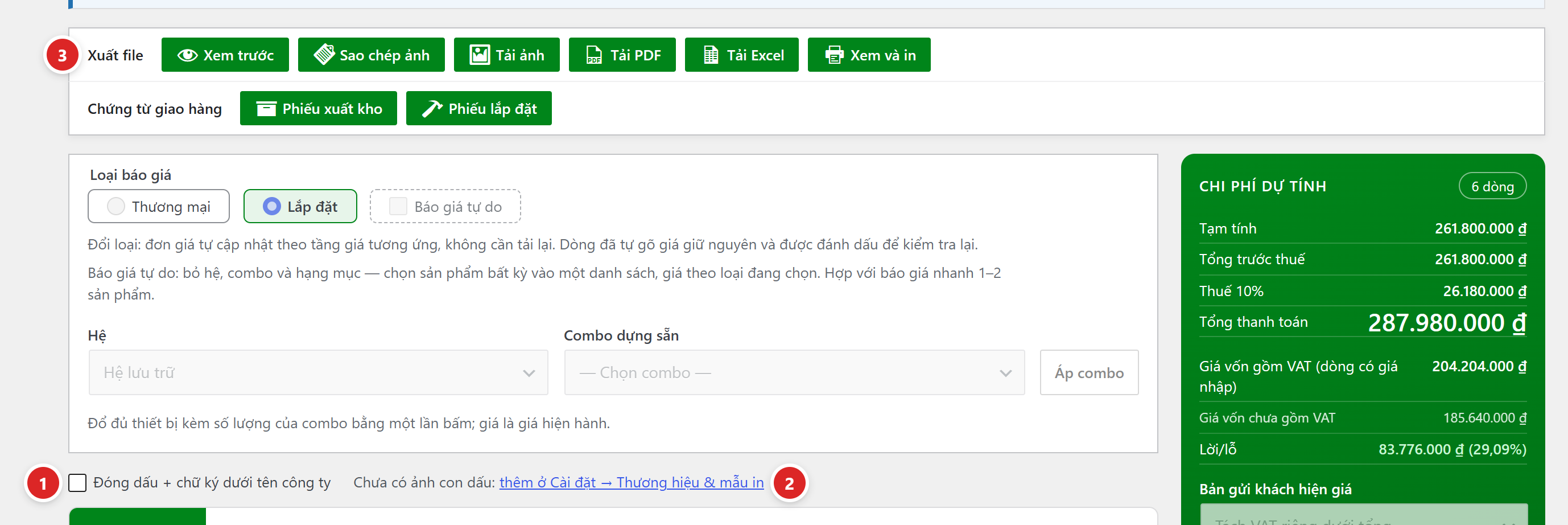Click the picture icon on Tải ảnh

pyautogui.click(x=480, y=55)
